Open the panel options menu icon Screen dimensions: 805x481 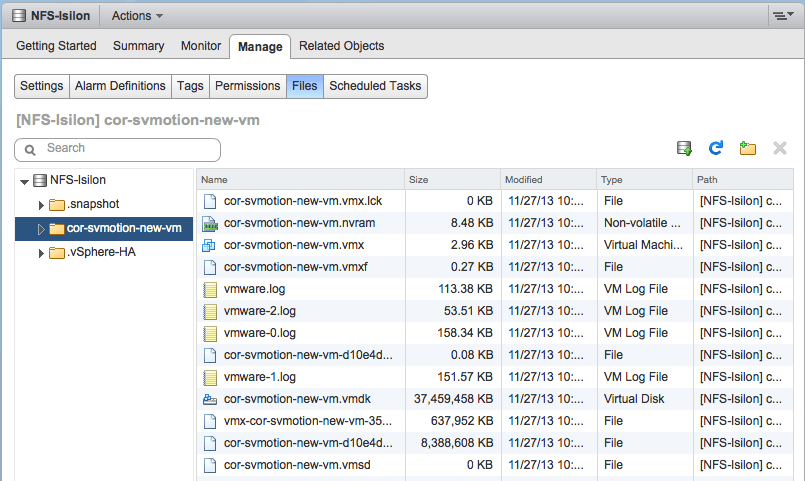[783, 16]
